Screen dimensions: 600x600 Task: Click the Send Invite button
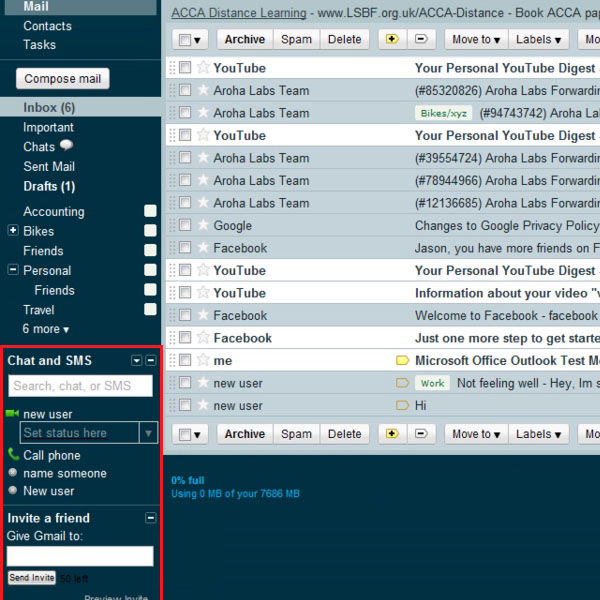[32, 577]
